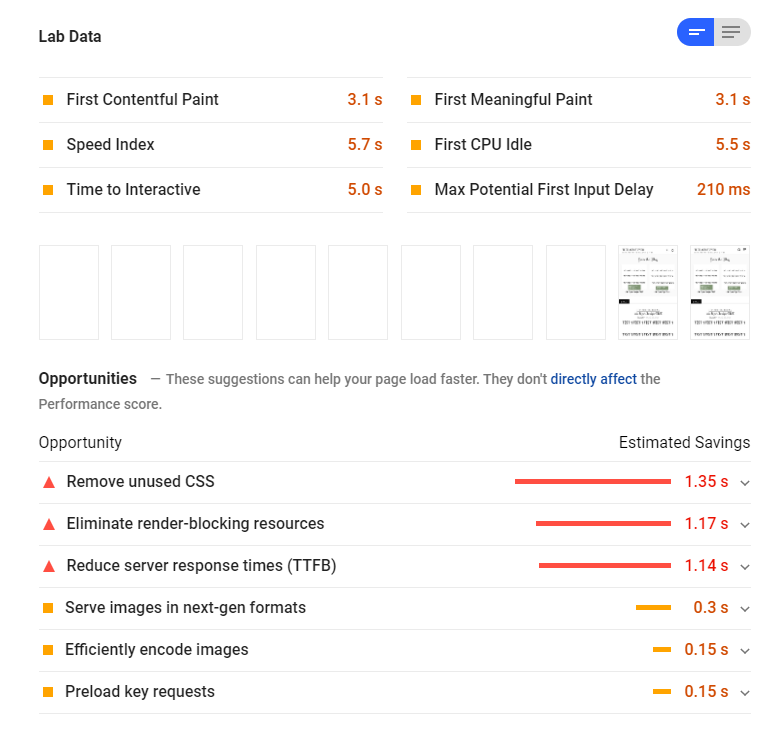Click the red triangle beside Eliminate render-blocking resources

[x=49, y=524]
